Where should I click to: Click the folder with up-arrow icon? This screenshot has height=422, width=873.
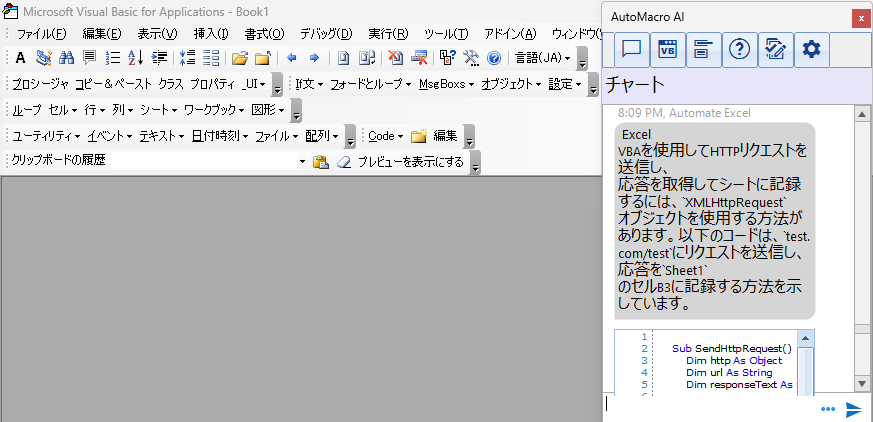263,57
